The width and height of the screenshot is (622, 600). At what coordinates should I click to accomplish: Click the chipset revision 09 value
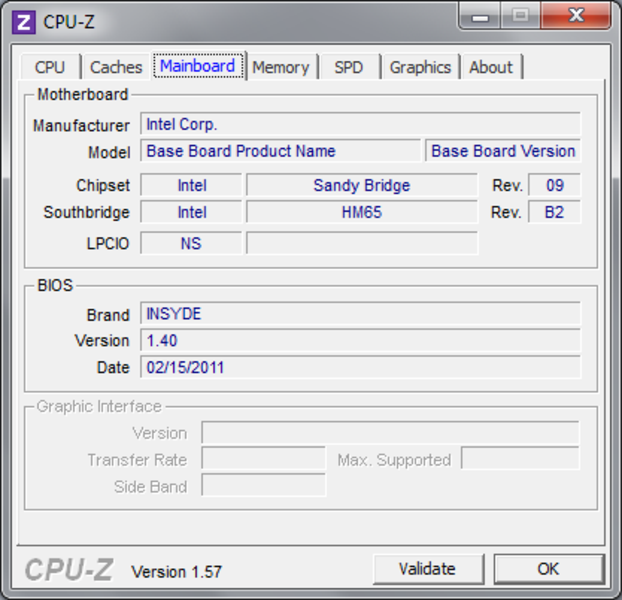pos(555,185)
